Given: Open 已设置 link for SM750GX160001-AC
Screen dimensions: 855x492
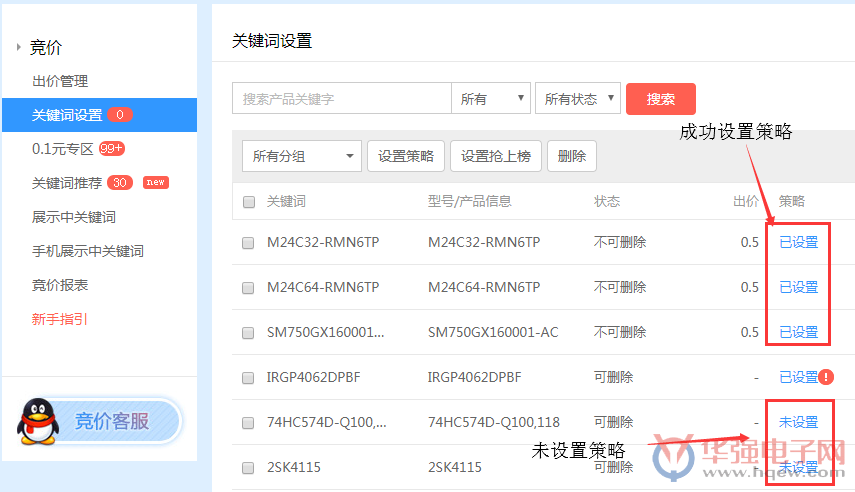Looking at the screenshot, I should (799, 332).
